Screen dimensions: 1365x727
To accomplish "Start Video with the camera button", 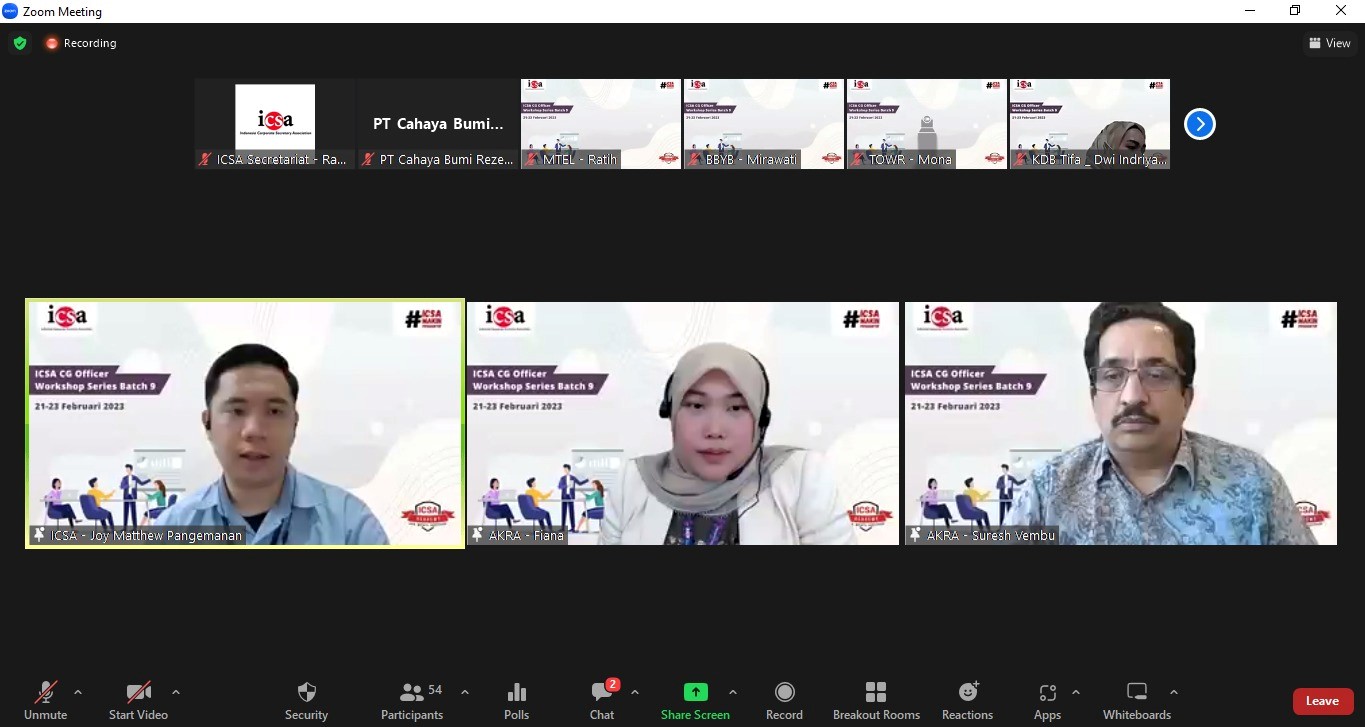I will 138,700.
